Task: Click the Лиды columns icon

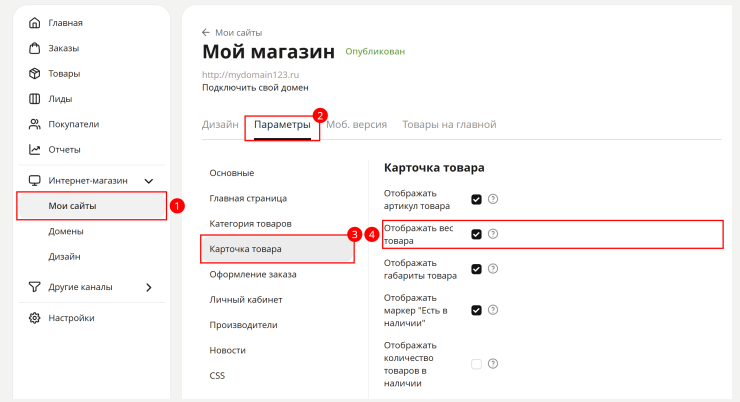Action: tap(34, 99)
